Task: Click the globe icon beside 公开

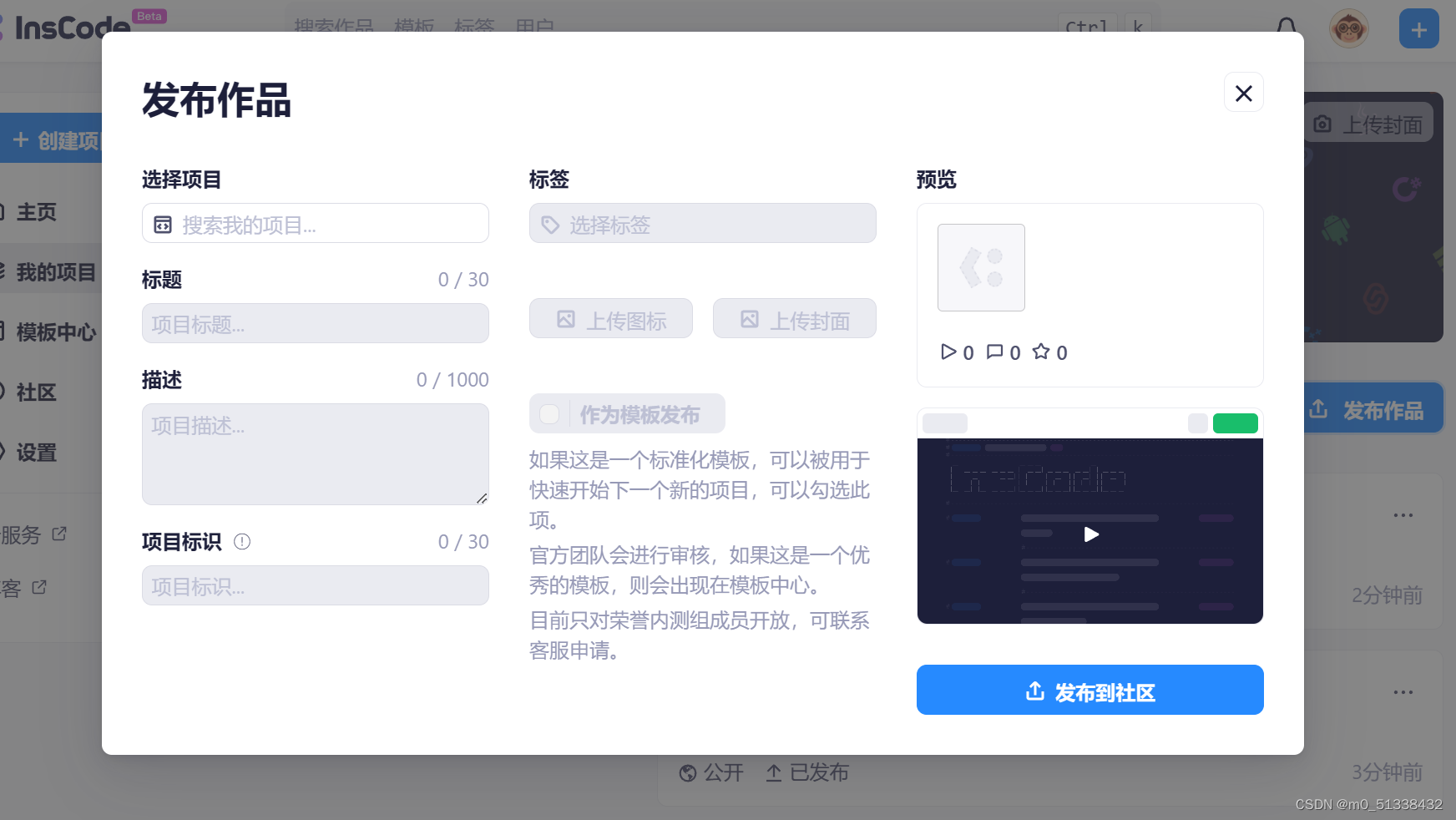Action: tap(688, 773)
